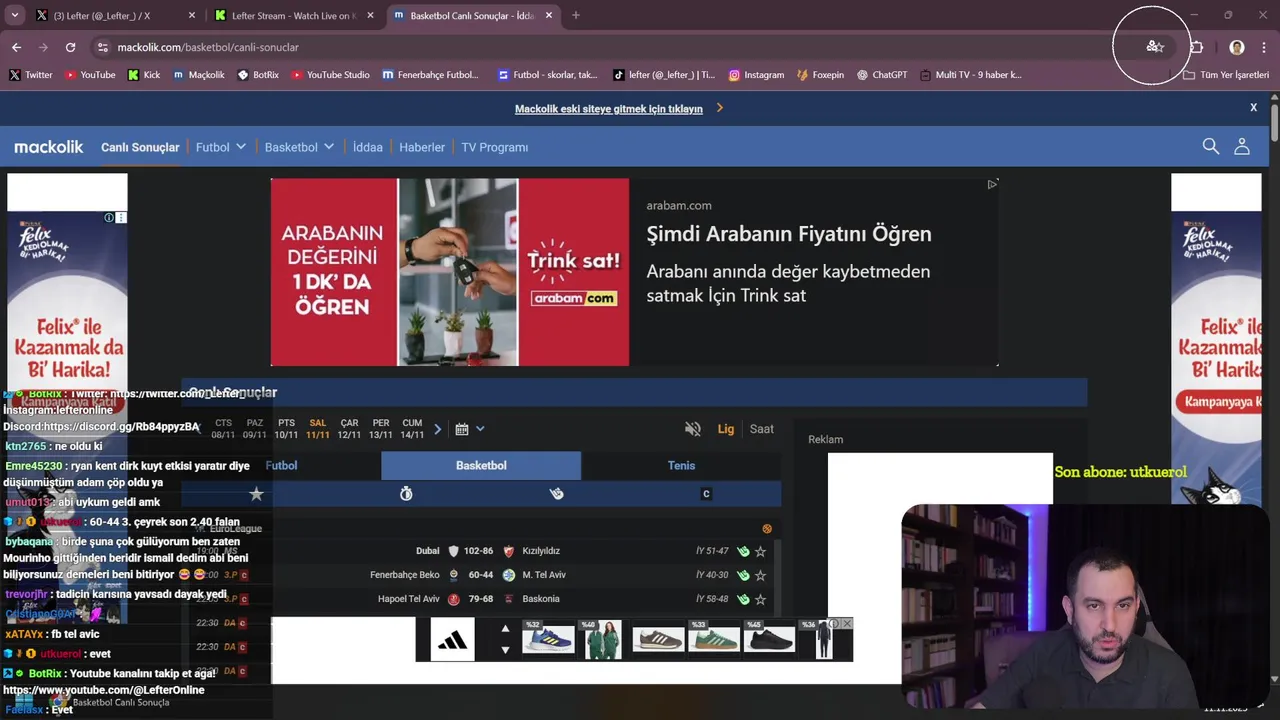Go back with the browser back arrow

16,47
